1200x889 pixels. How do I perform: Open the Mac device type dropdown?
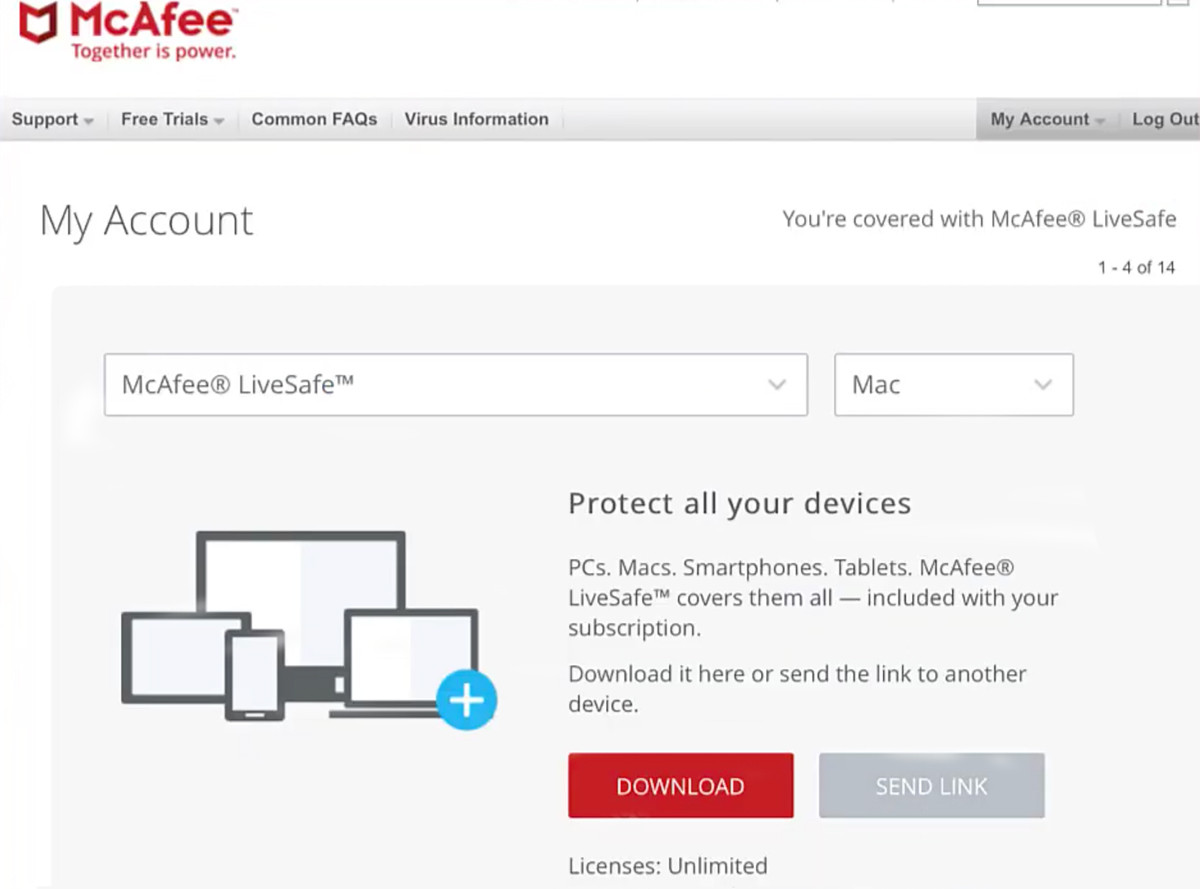click(954, 384)
